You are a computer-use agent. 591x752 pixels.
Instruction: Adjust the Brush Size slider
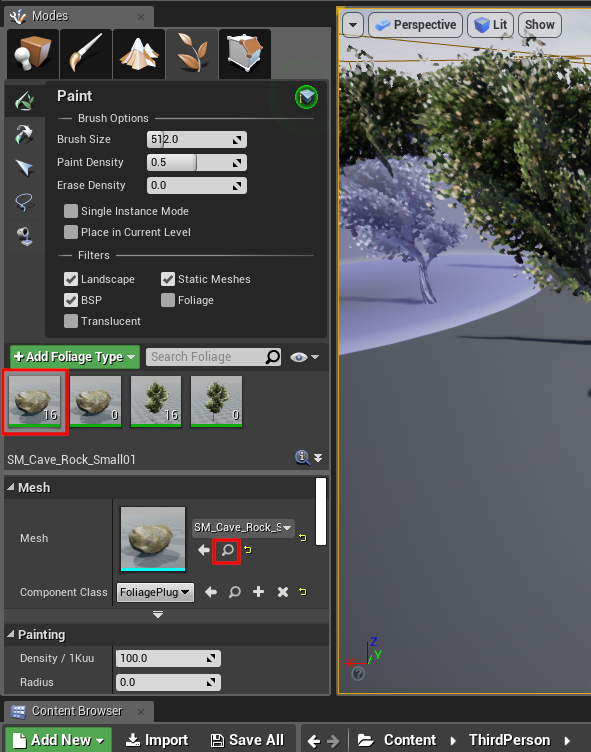(197, 140)
